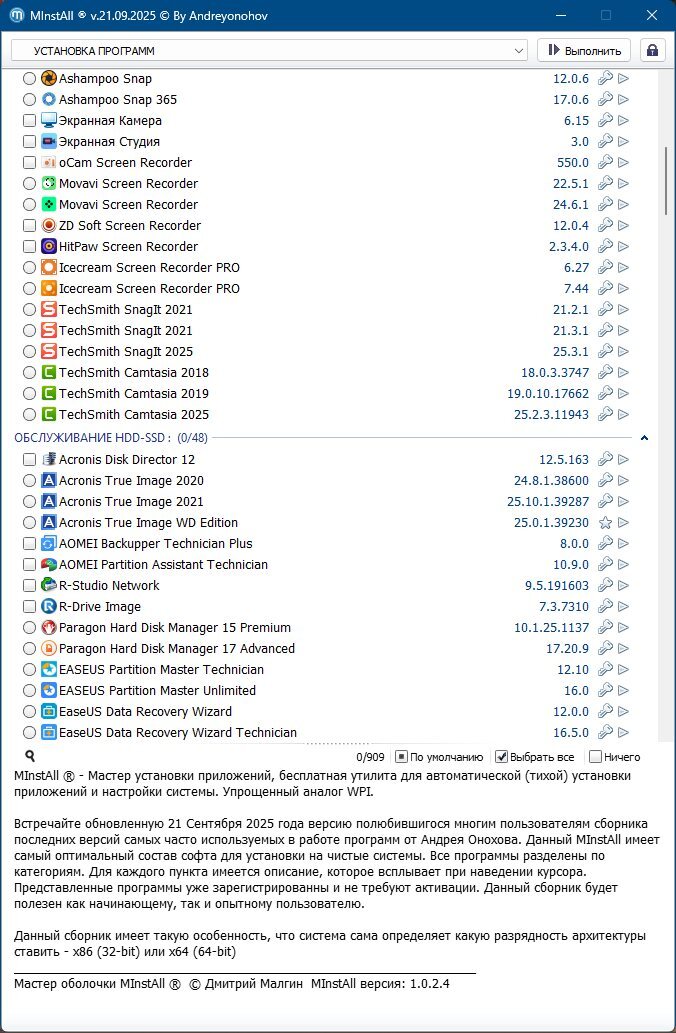Click the oCam Screen Recorder icon
This screenshot has height=1033, width=676.
tap(49, 163)
